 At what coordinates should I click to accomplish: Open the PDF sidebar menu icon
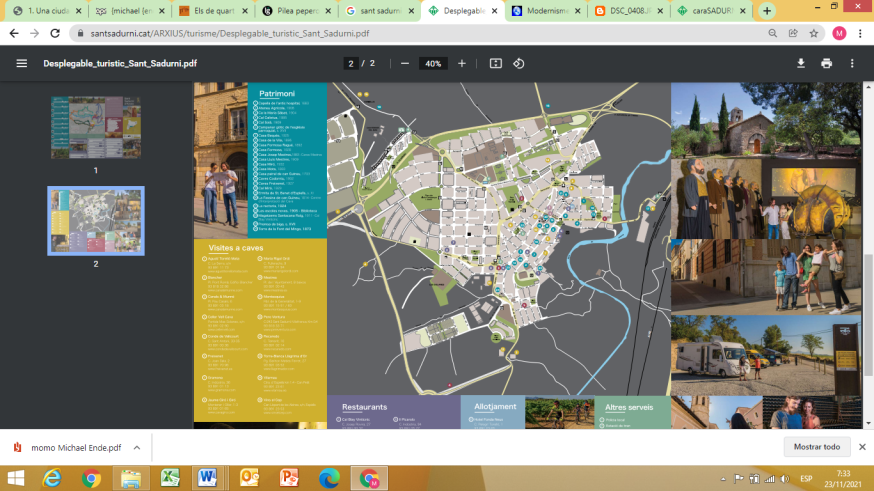click(21, 63)
